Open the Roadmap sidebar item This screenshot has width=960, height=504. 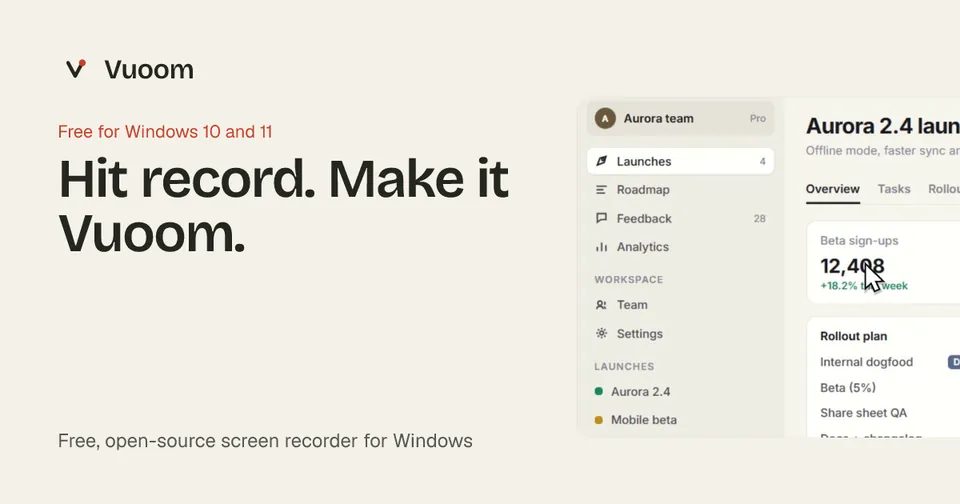680,190
